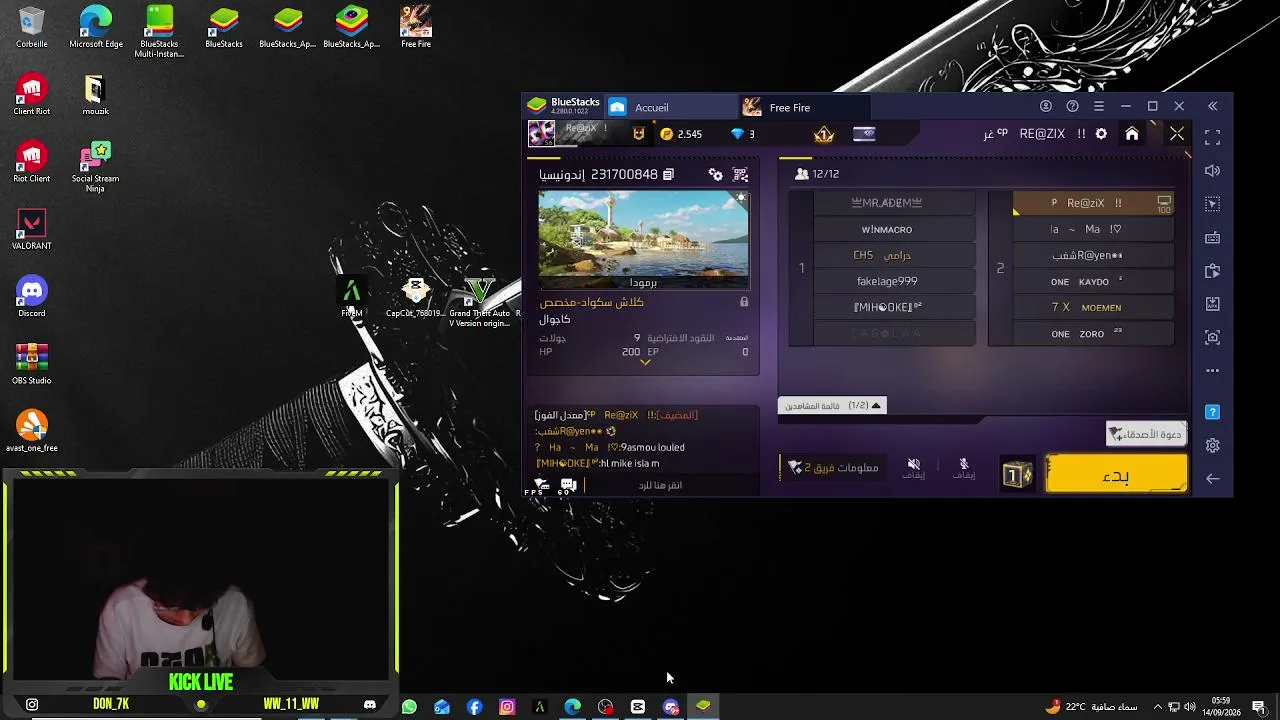Select player ONE KAYDO in team 2
1280x720 pixels.
point(1093,281)
